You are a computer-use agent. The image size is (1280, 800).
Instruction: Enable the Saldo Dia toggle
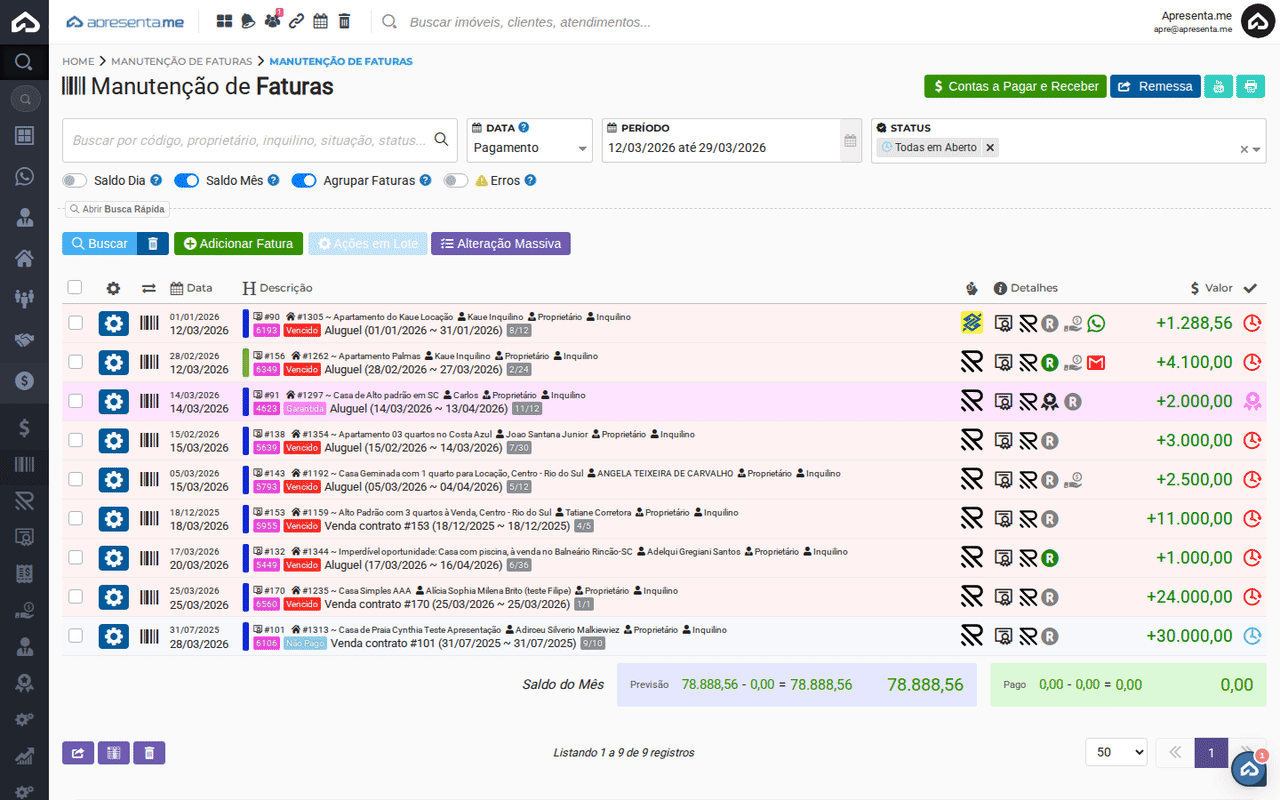point(75,181)
